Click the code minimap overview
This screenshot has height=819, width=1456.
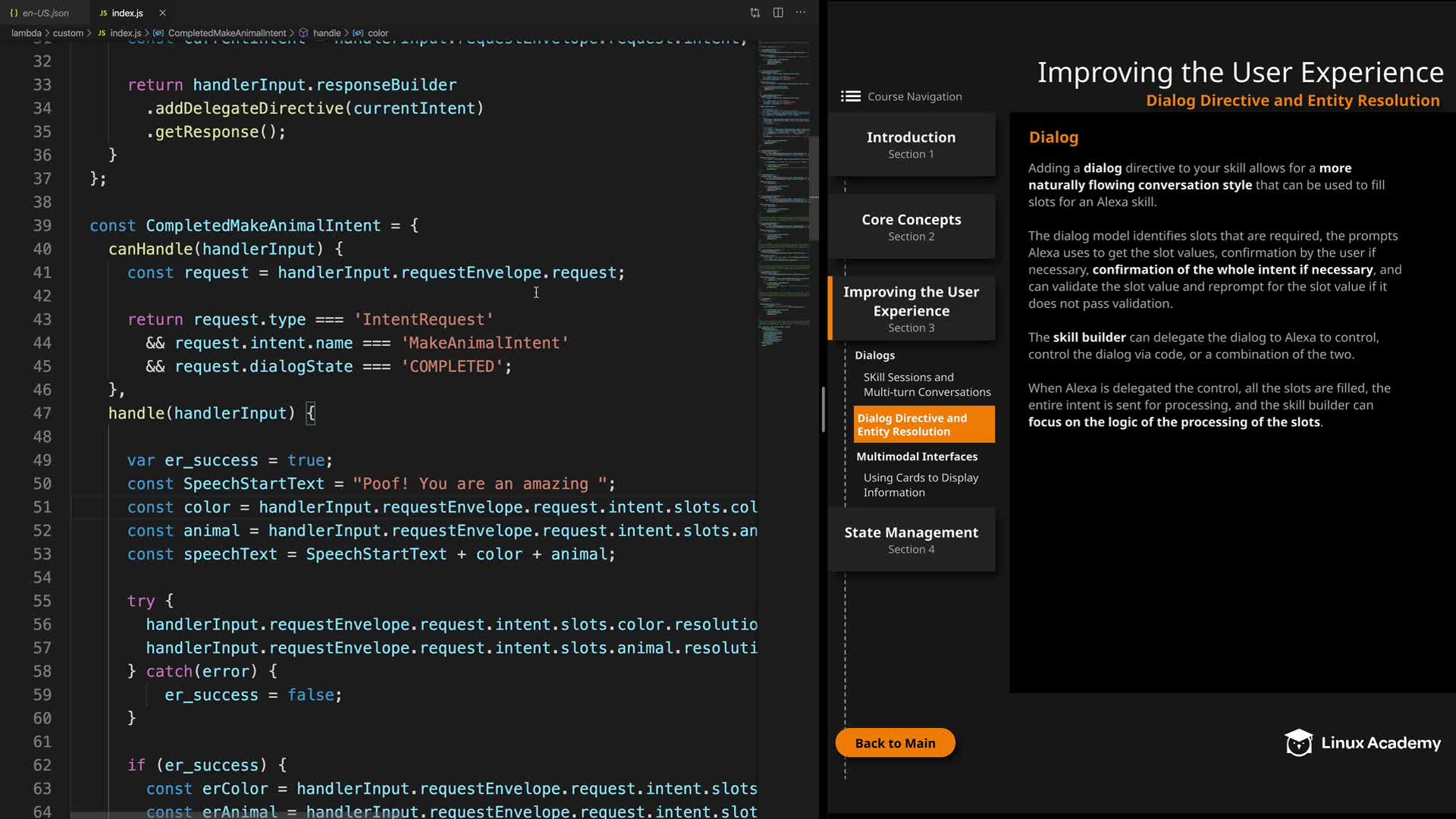[x=783, y=190]
